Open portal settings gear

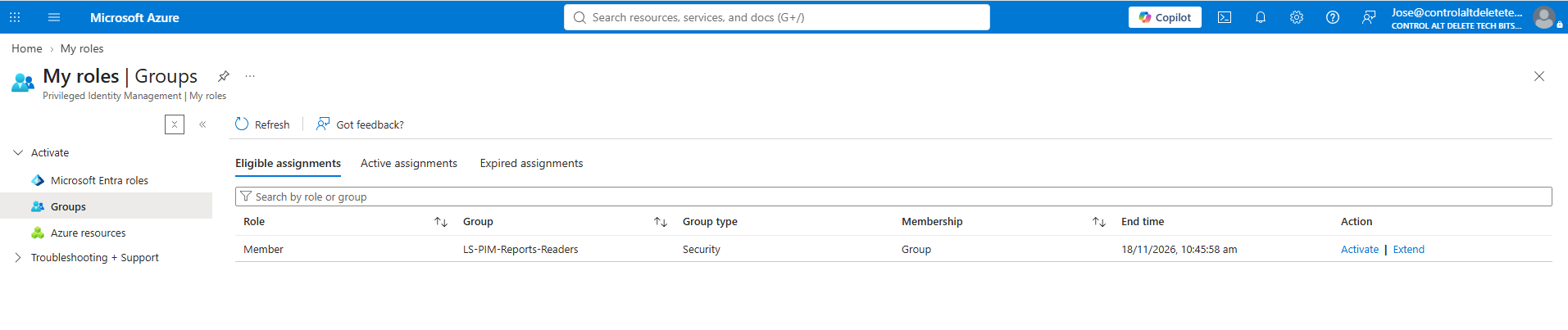1297,17
